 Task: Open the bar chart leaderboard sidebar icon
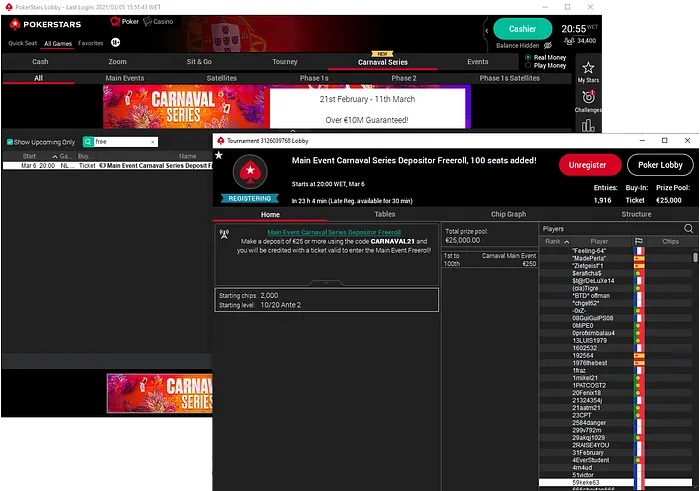588,125
